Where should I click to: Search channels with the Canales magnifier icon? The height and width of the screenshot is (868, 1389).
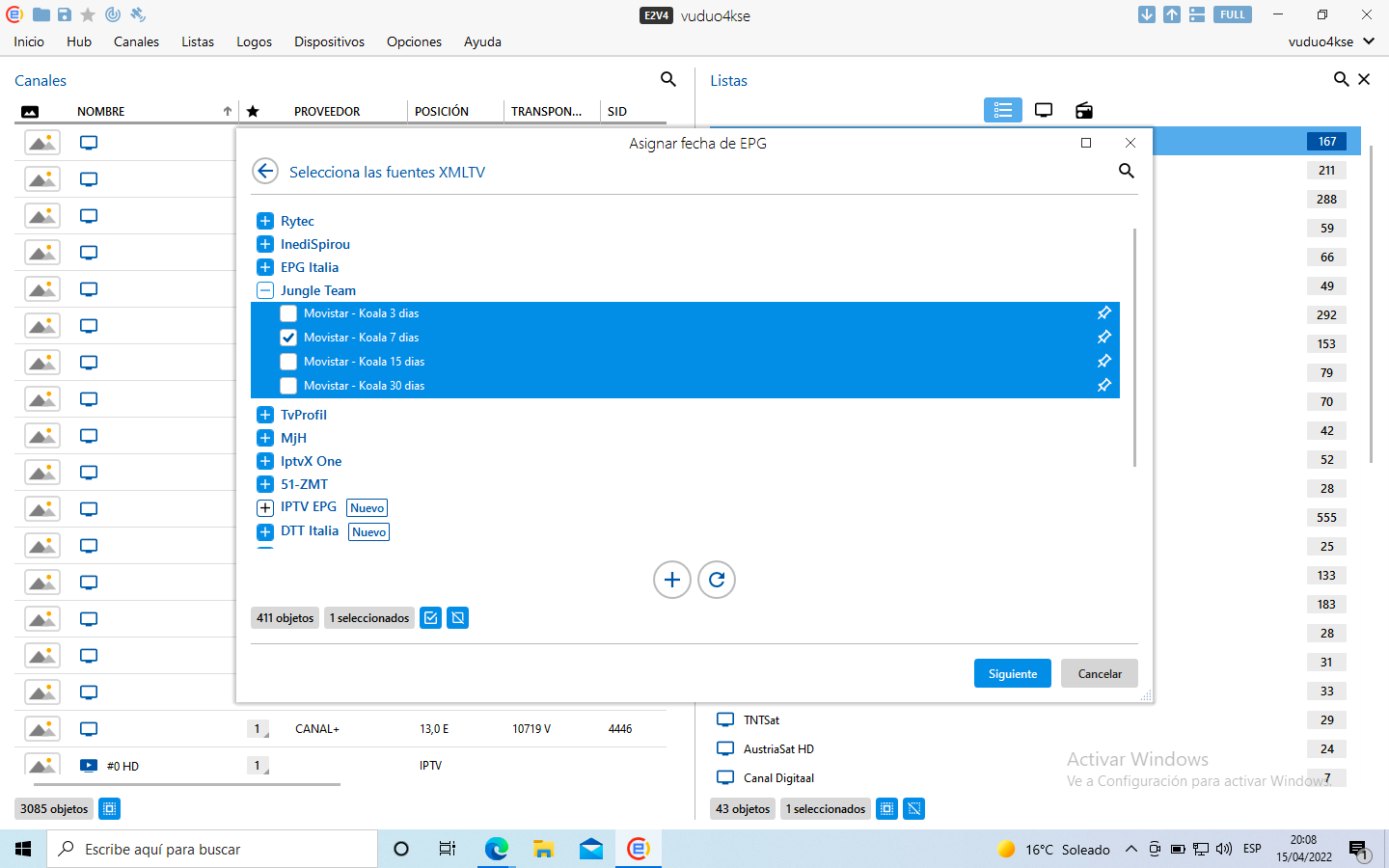[x=667, y=80]
